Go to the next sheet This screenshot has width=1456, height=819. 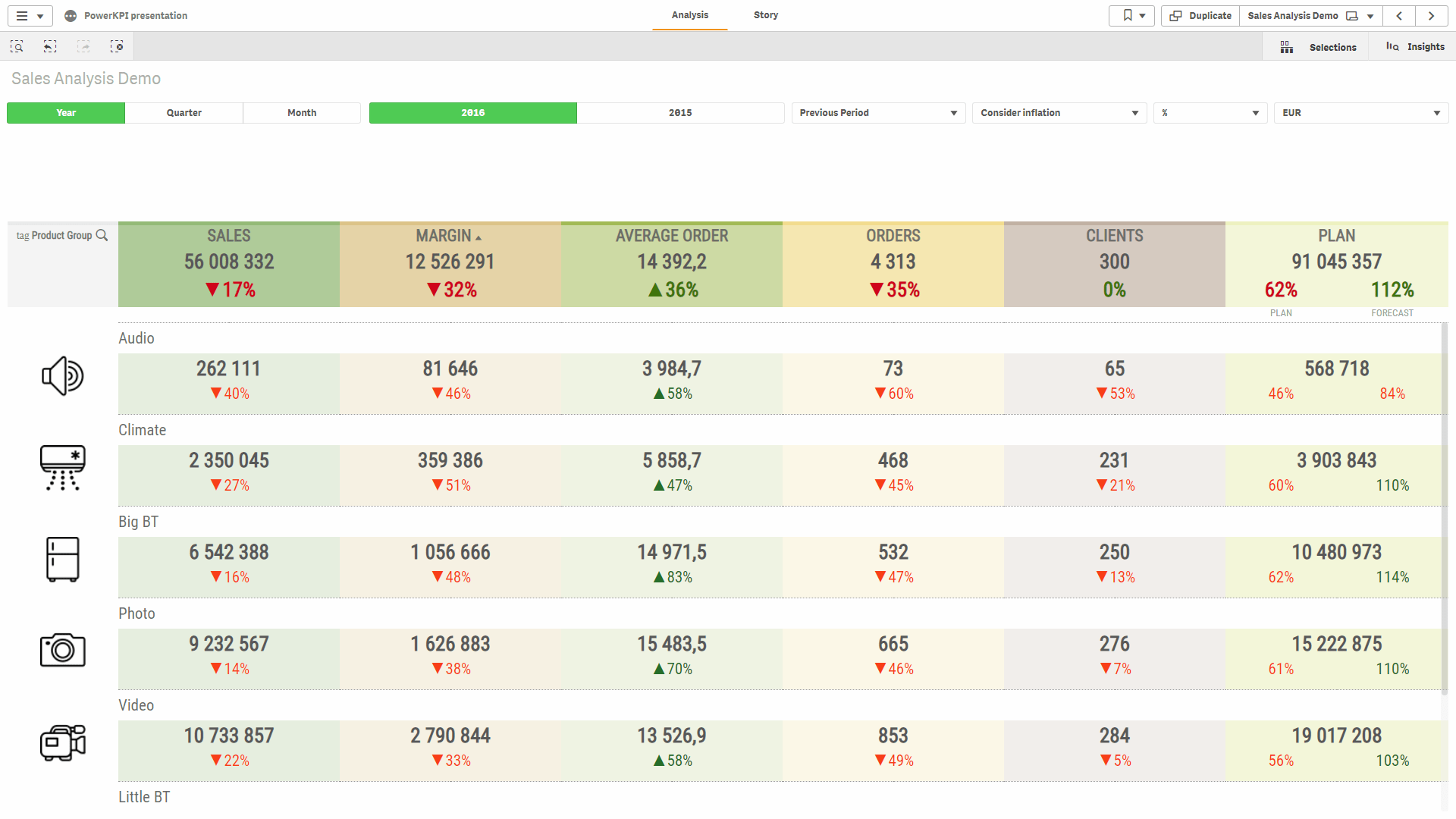(1431, 16)
